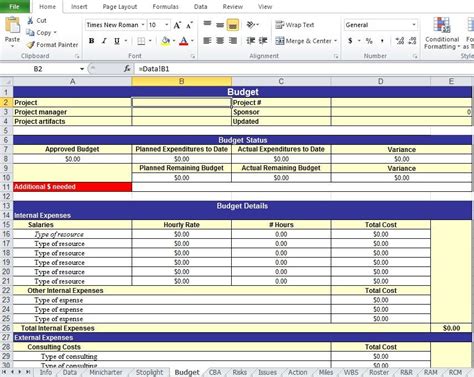
Task: Toggle Bottom Align button
Action: tap(232, 25)
